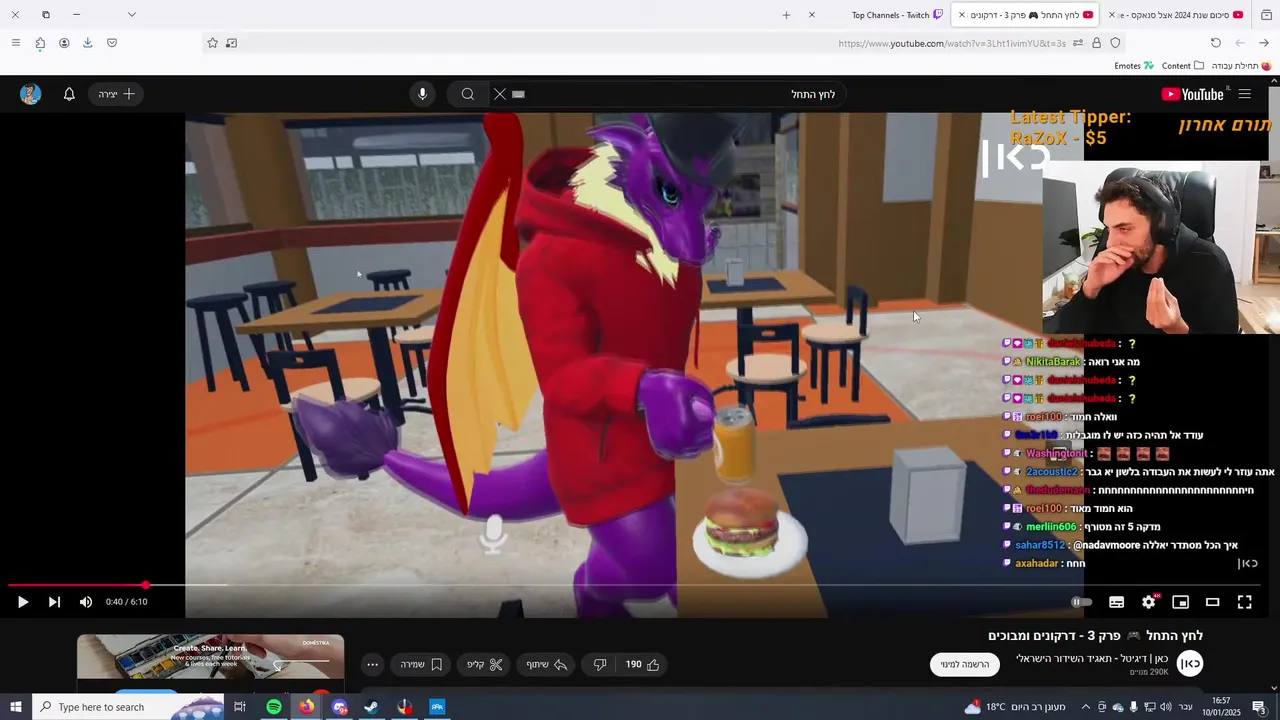Reload the page
The height and width of the screenshot is (720, 1280).
(1216, 43)
